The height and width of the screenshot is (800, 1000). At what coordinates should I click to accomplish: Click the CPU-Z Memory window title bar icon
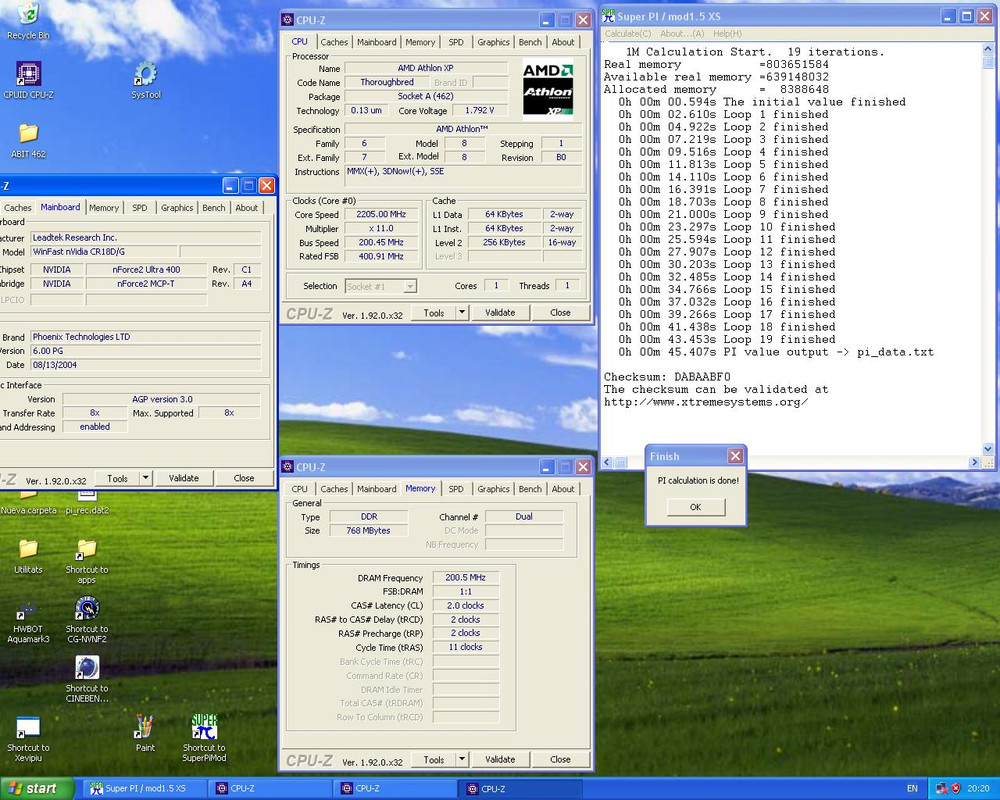288,466
